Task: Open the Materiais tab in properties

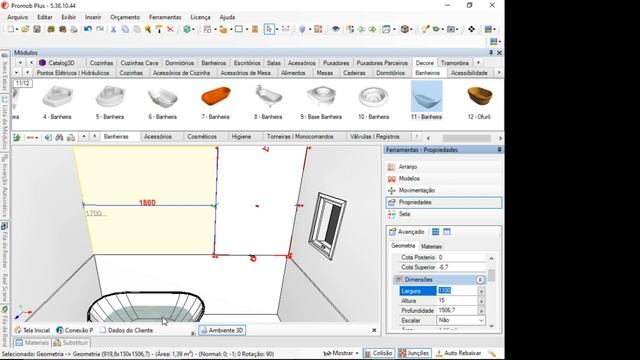Action: click(x=431, y=247)
